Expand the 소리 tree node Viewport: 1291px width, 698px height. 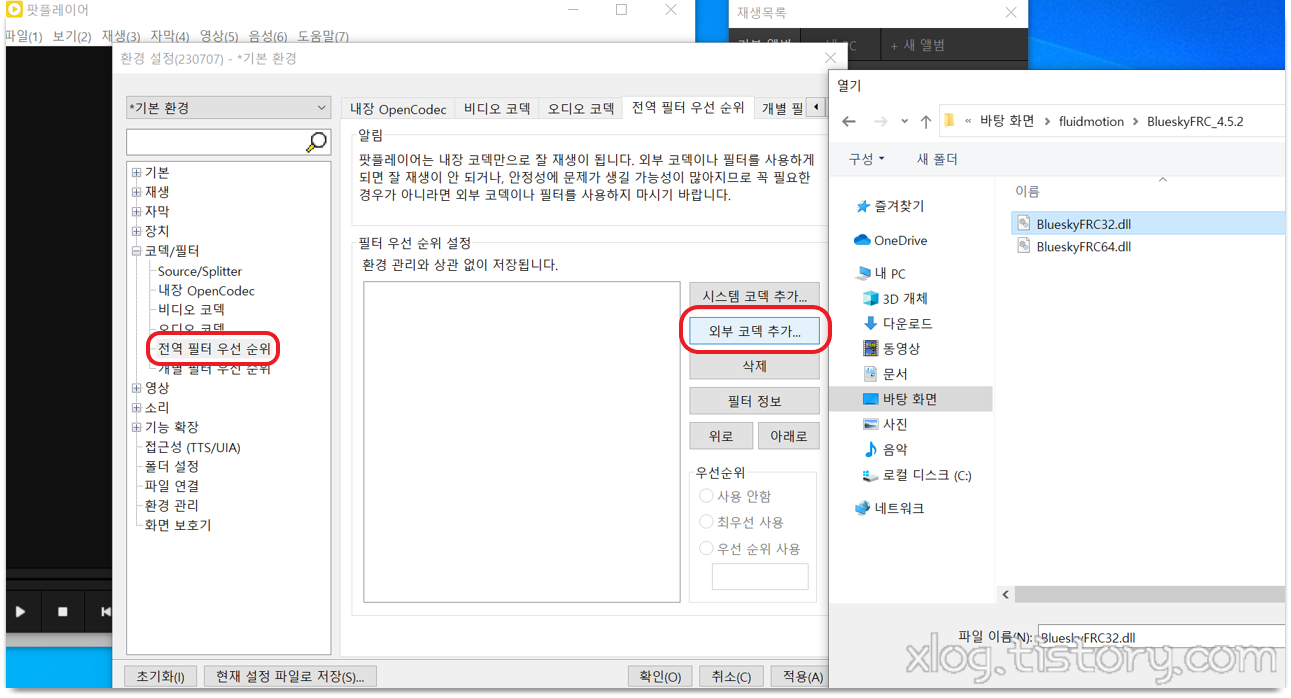point(136,407)
